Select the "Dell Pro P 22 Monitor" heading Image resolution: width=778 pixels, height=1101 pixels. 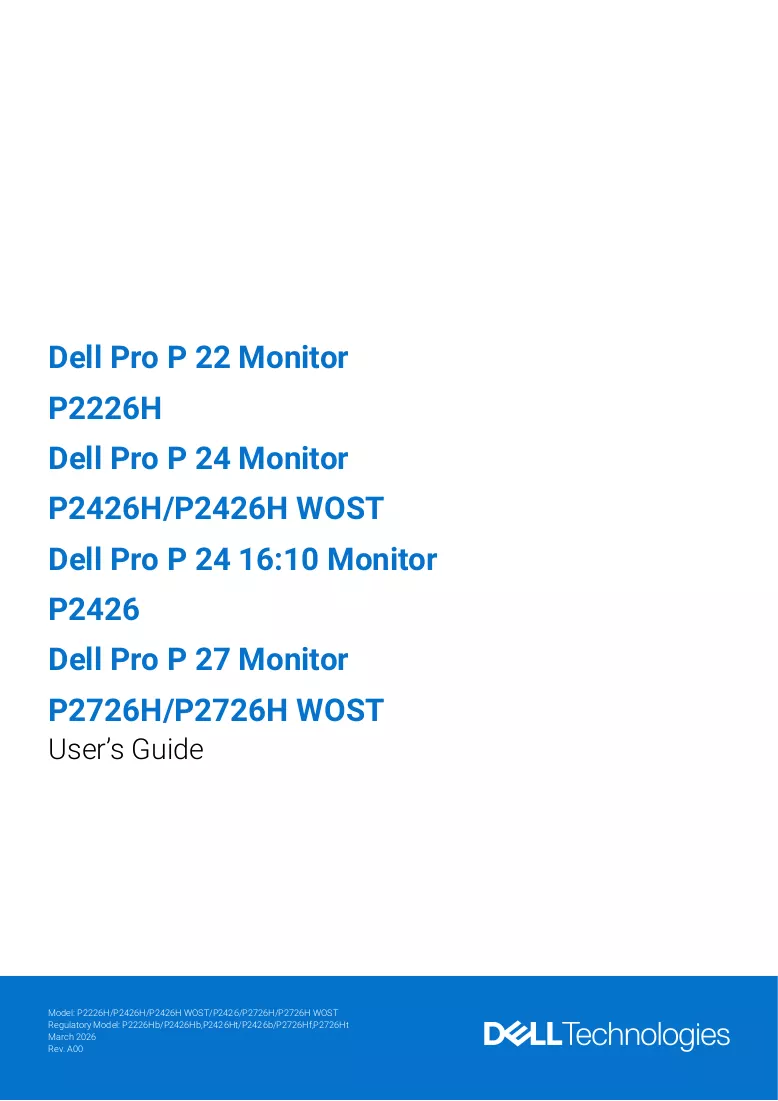pos(198,357)
